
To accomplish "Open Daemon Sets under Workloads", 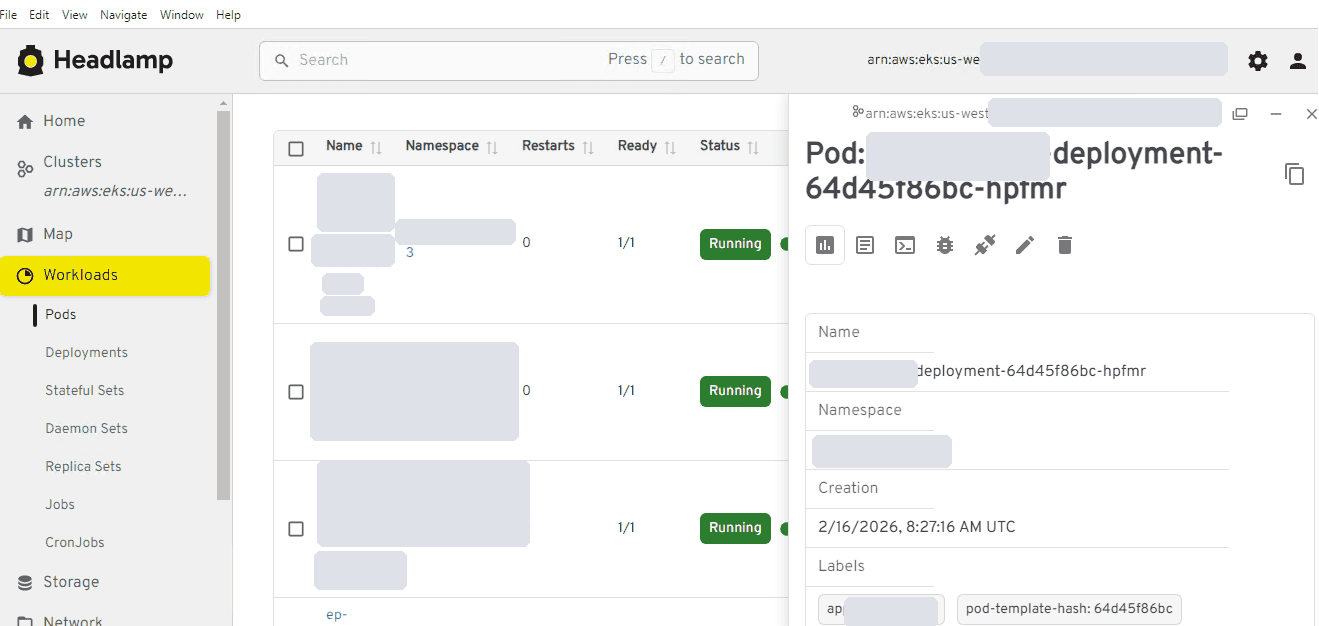I will pyautogui.click(x=86, y=429).
